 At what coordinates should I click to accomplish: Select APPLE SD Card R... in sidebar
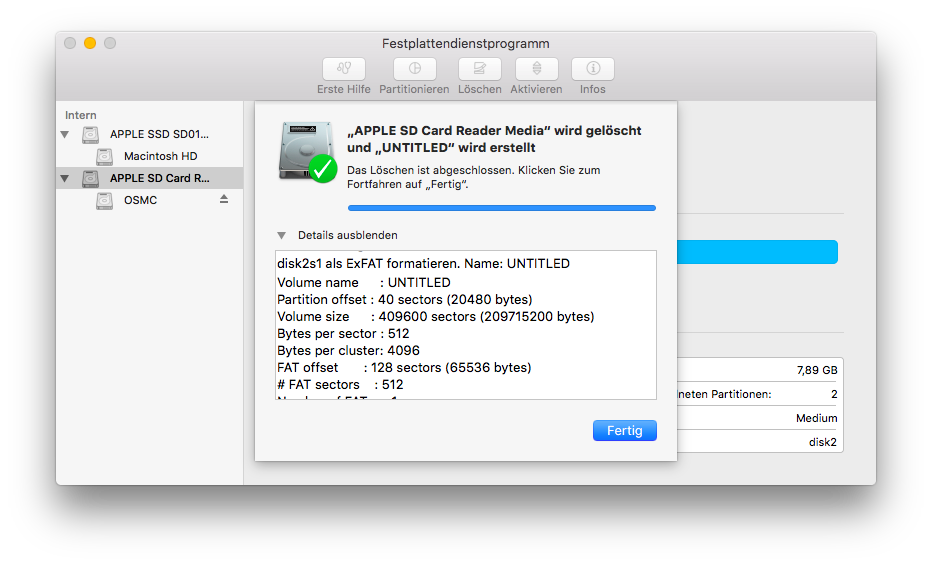point(150,178)
